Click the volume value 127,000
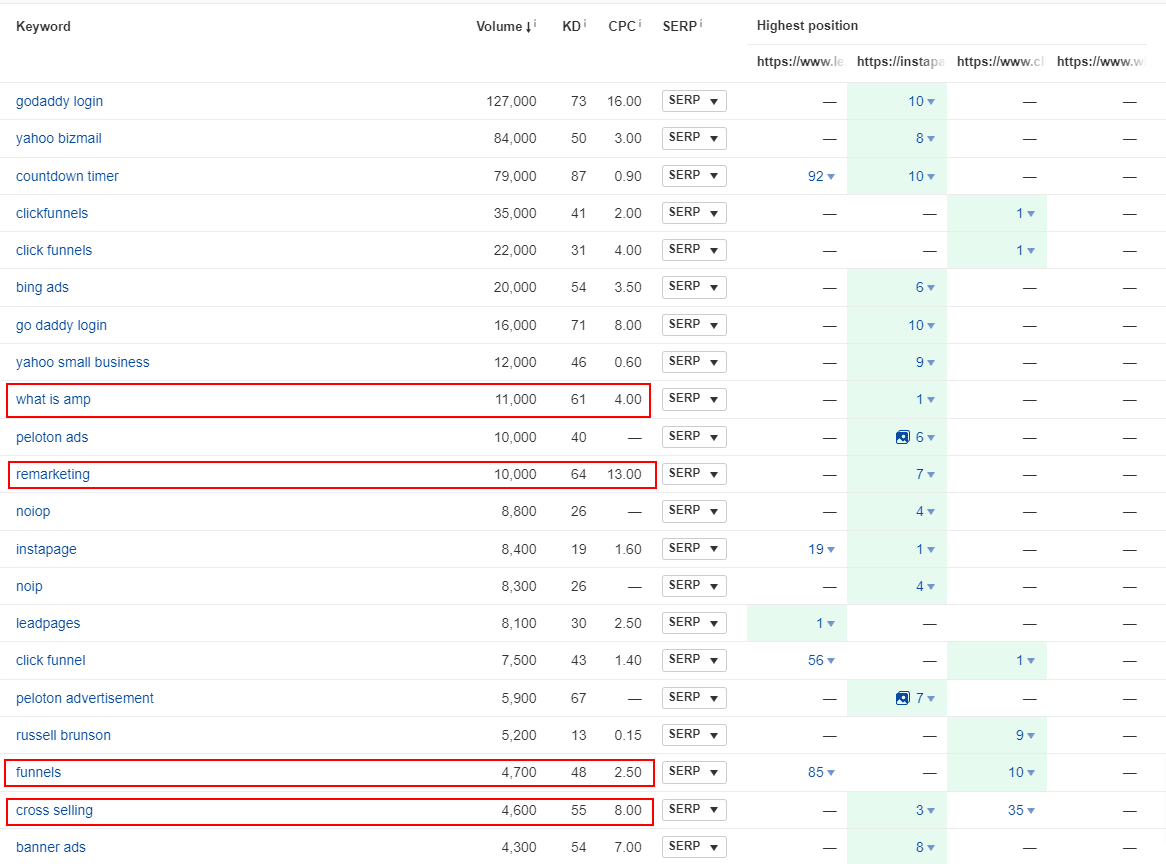The width and height of the screenshot is (1166, 864). [511, 101]
